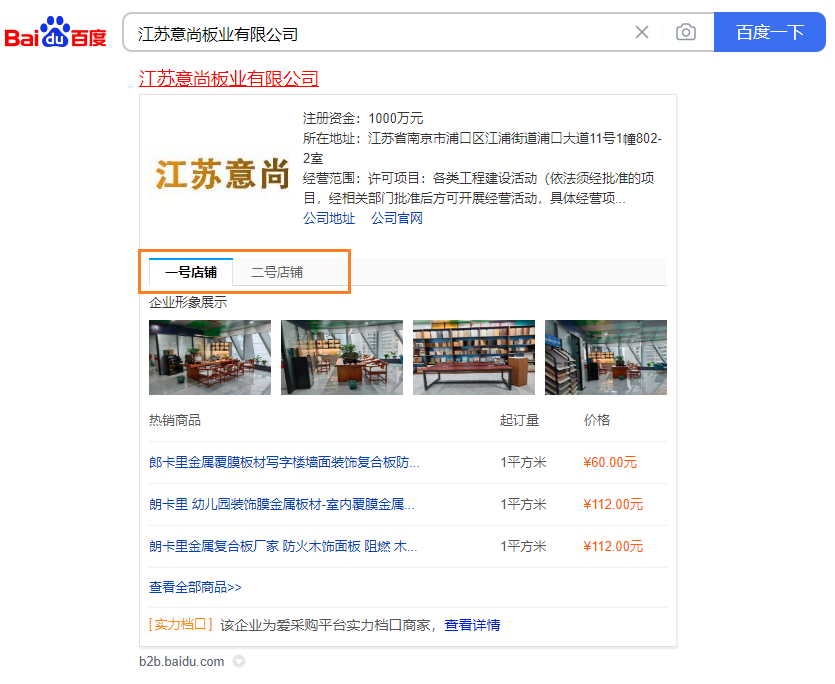Open third photo showing sample shelves
Screen dimensions: 835x684
coord(474,357)
